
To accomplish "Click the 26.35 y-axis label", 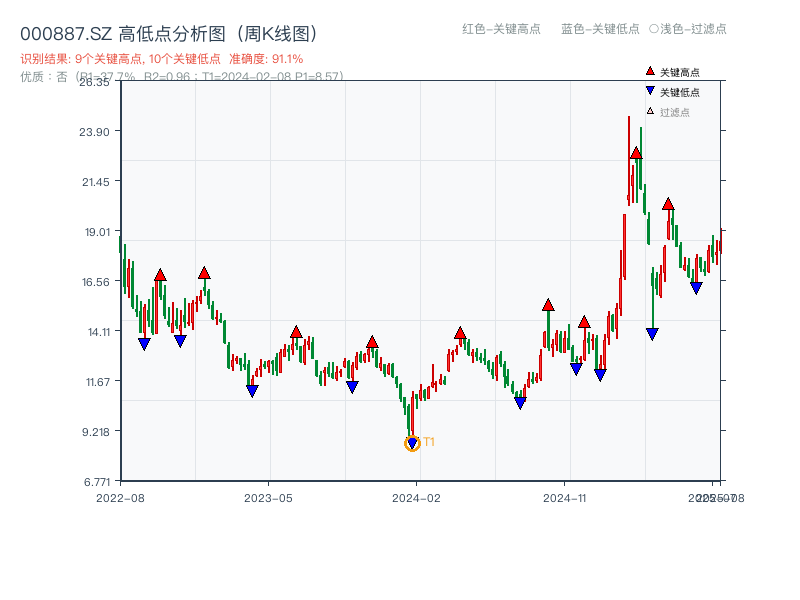I will [x=94, y=82].
